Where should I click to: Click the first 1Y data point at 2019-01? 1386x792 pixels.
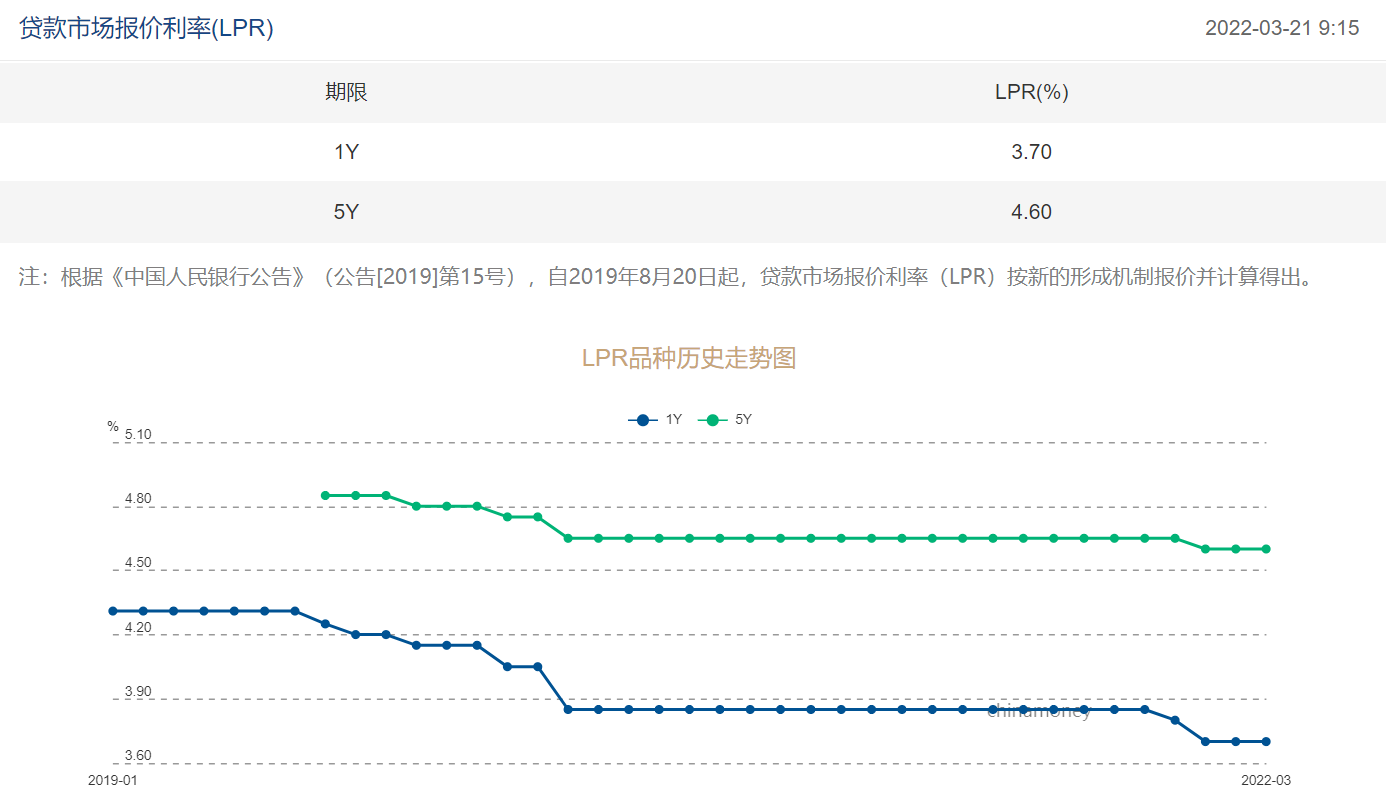(x=113, y=611)
